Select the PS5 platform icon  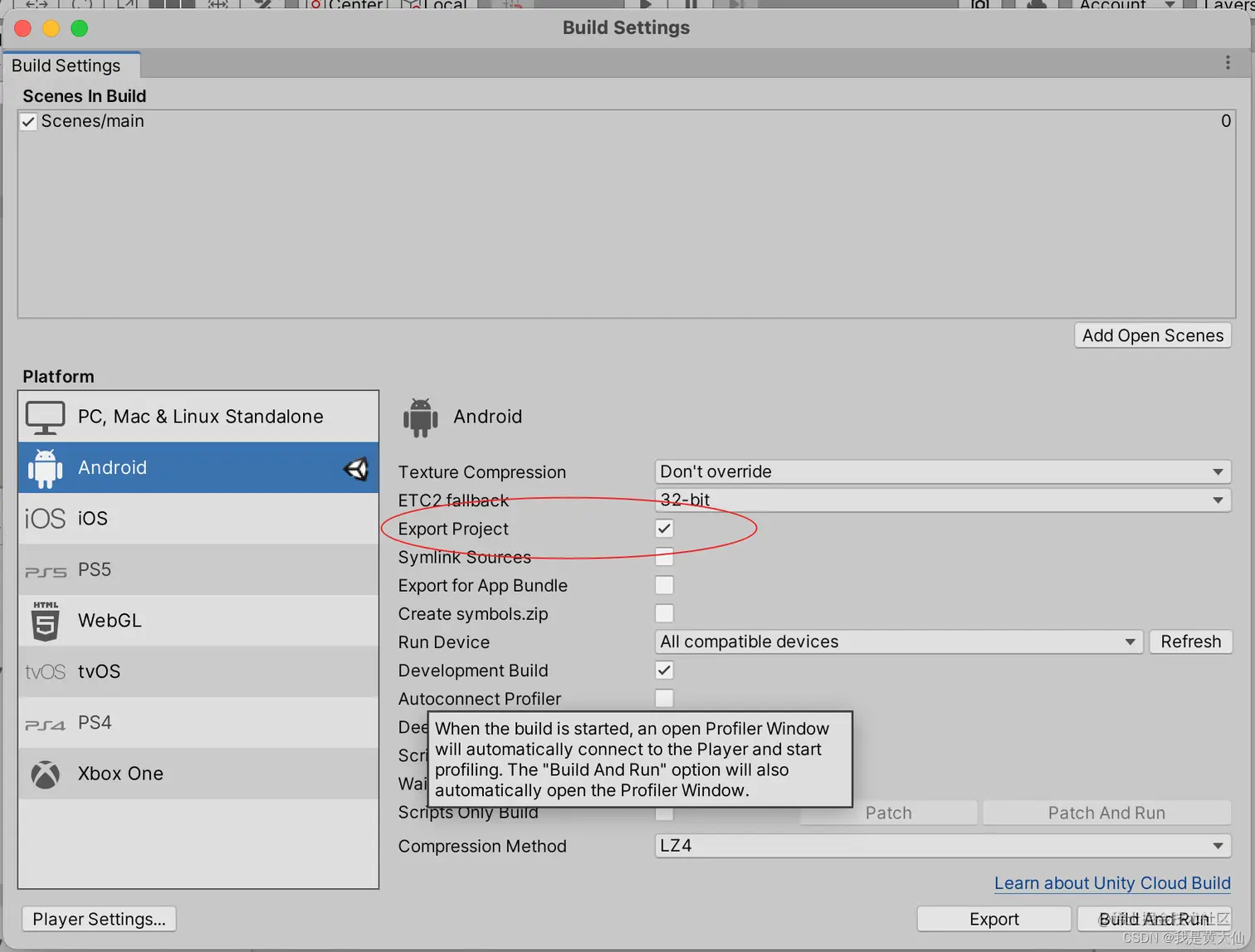45,571
